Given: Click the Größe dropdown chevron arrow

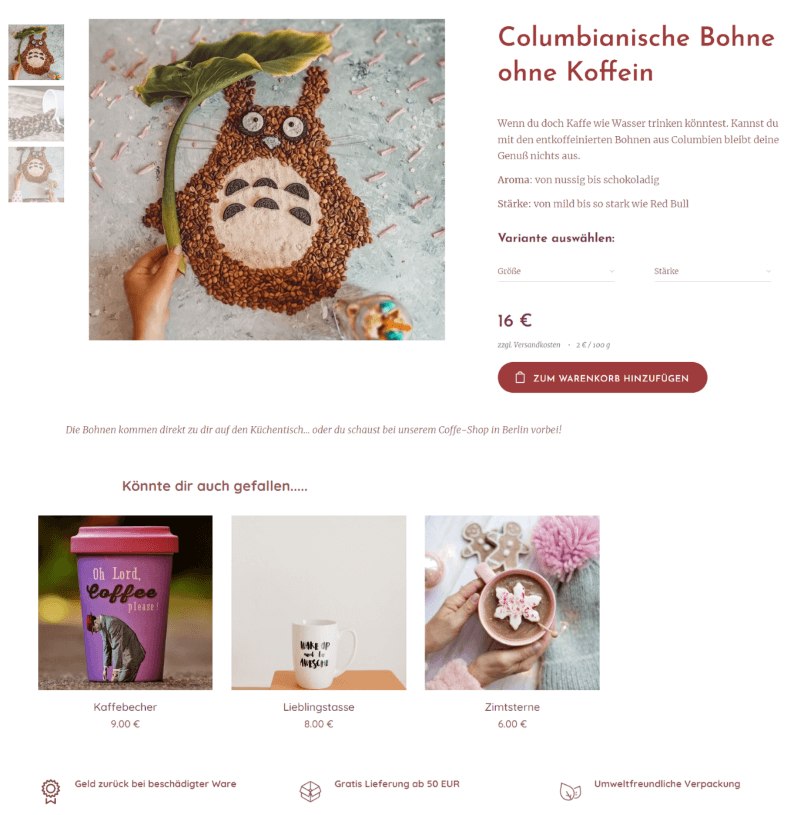Looking at the screenshot, I should [611, 271].
